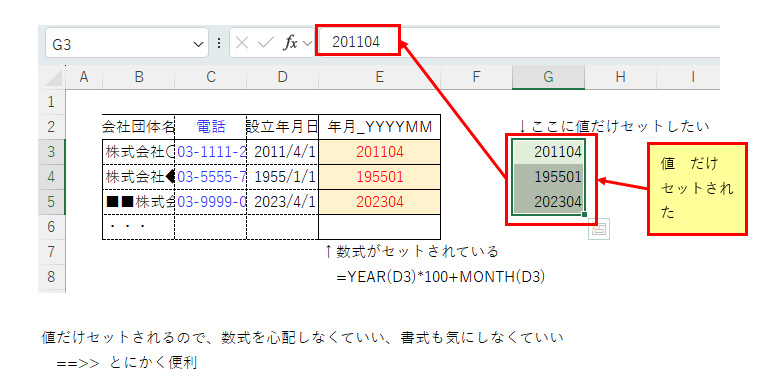The image size is (758, 390).
Task: Select cell B4 starting 株式会社◆
Action: pos(138,177)
